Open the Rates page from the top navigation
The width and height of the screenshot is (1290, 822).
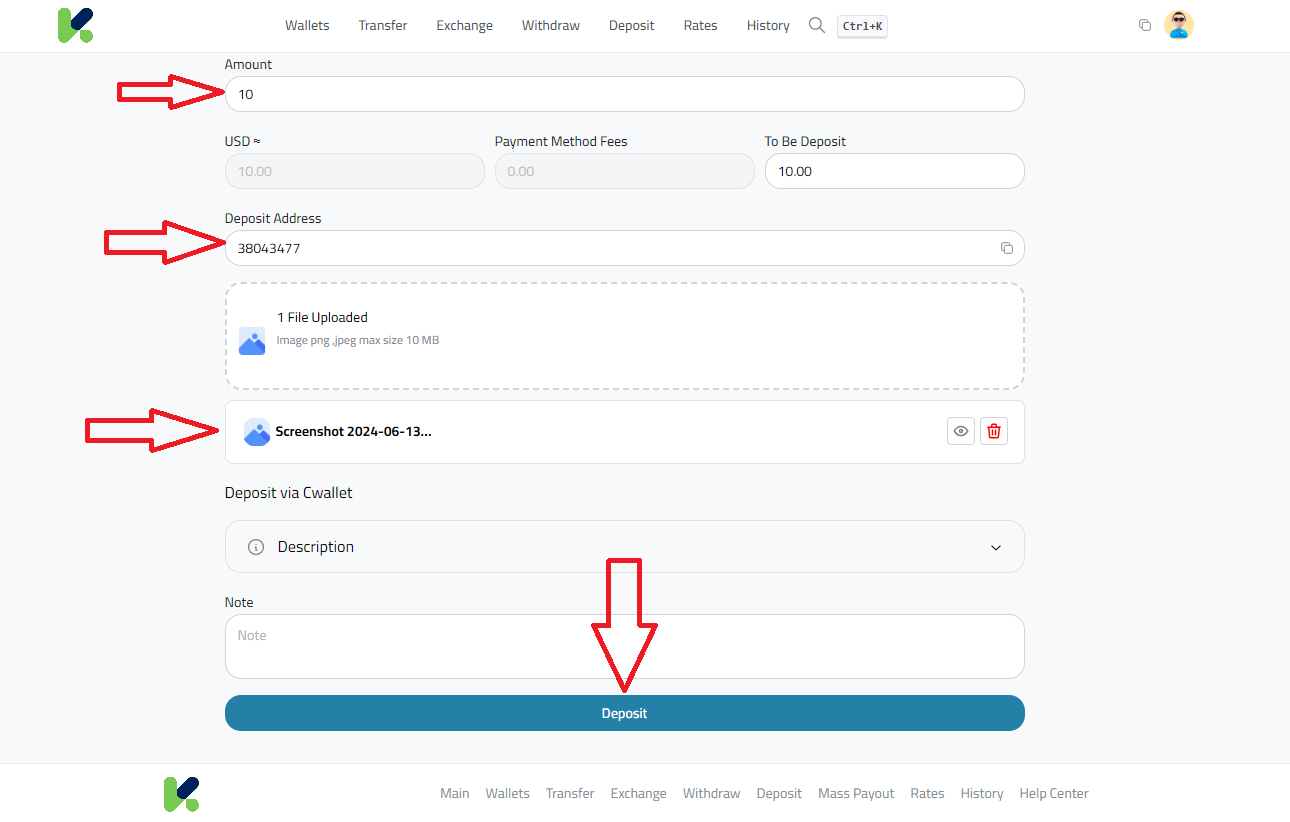pyautogui.click(x=700, y=25)
